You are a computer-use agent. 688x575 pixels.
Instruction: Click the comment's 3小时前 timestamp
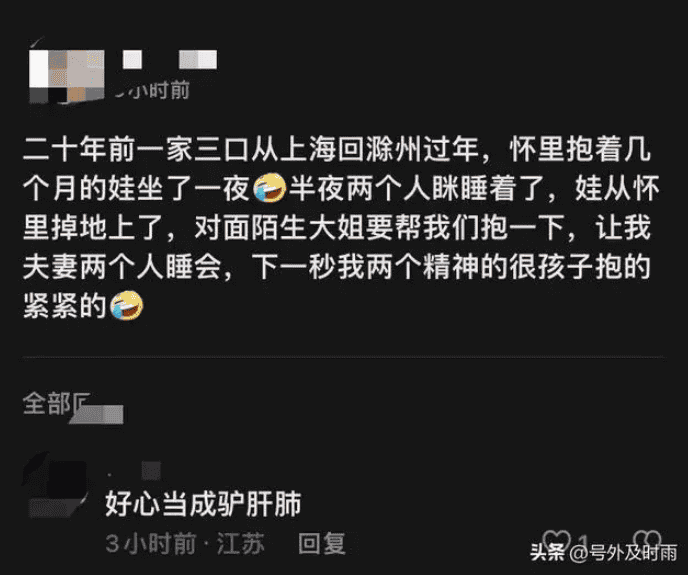[150, 544]
